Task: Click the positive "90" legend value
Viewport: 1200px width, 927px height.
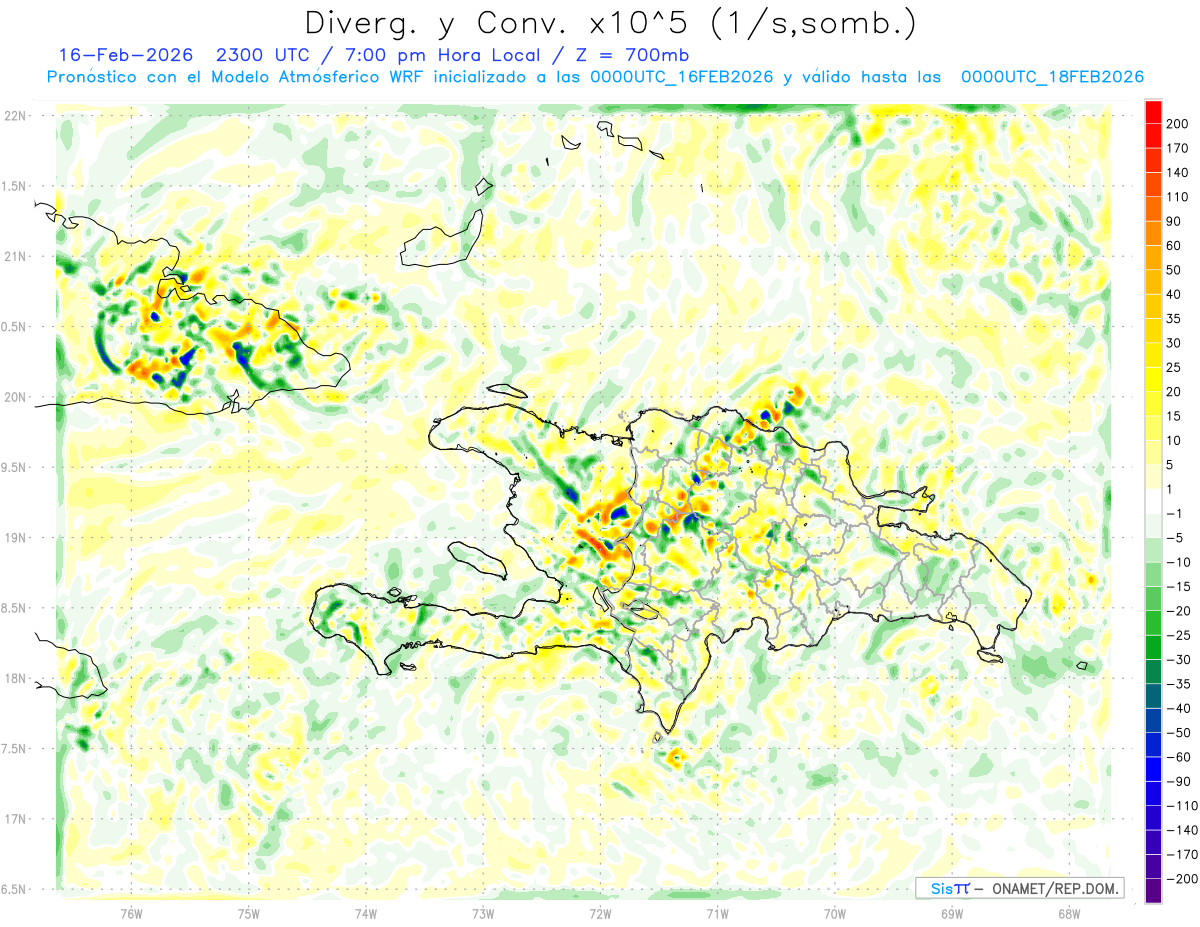Action: tap(1174, 221)
